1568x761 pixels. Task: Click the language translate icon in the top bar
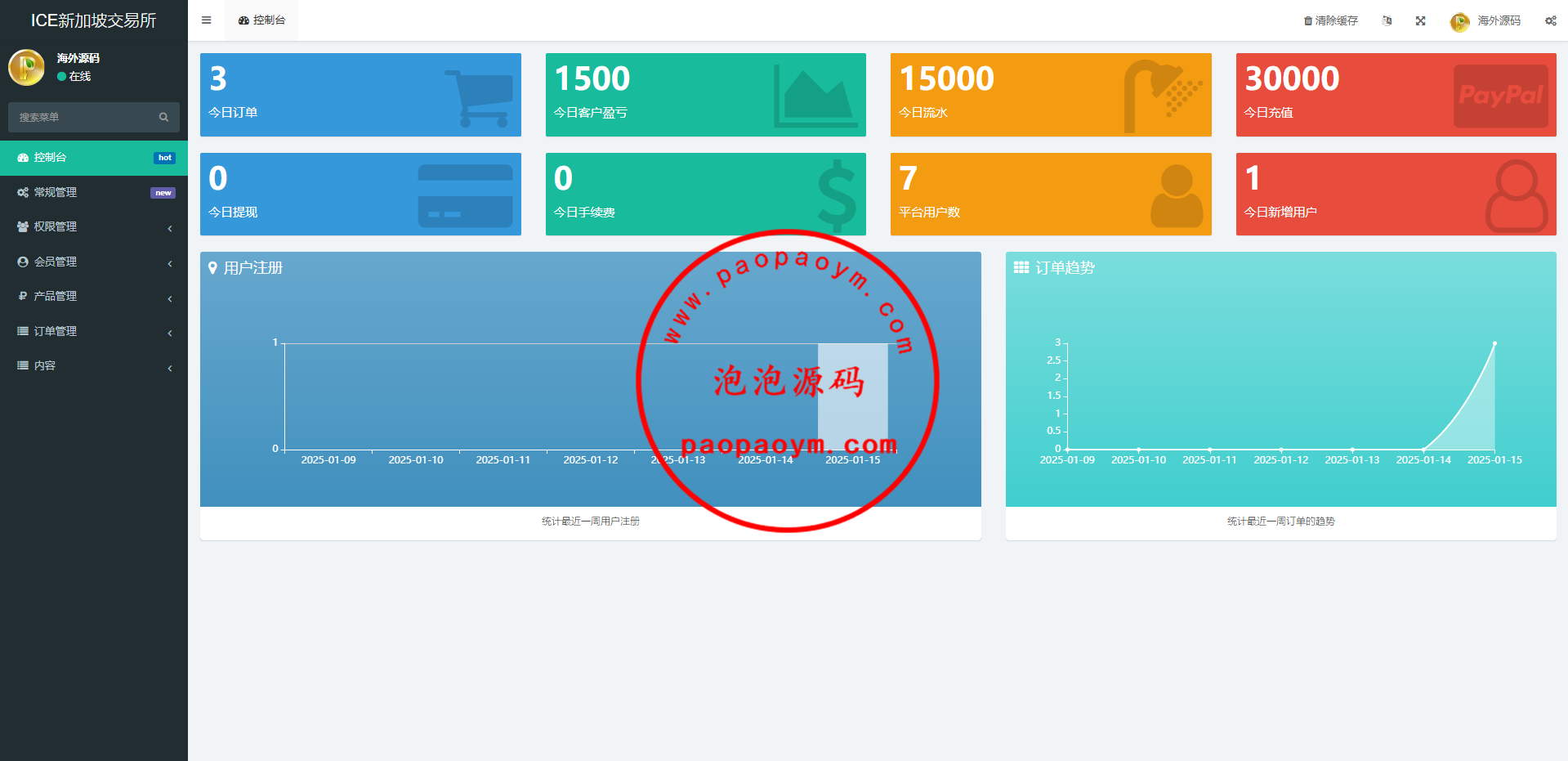click(1387, 20)
